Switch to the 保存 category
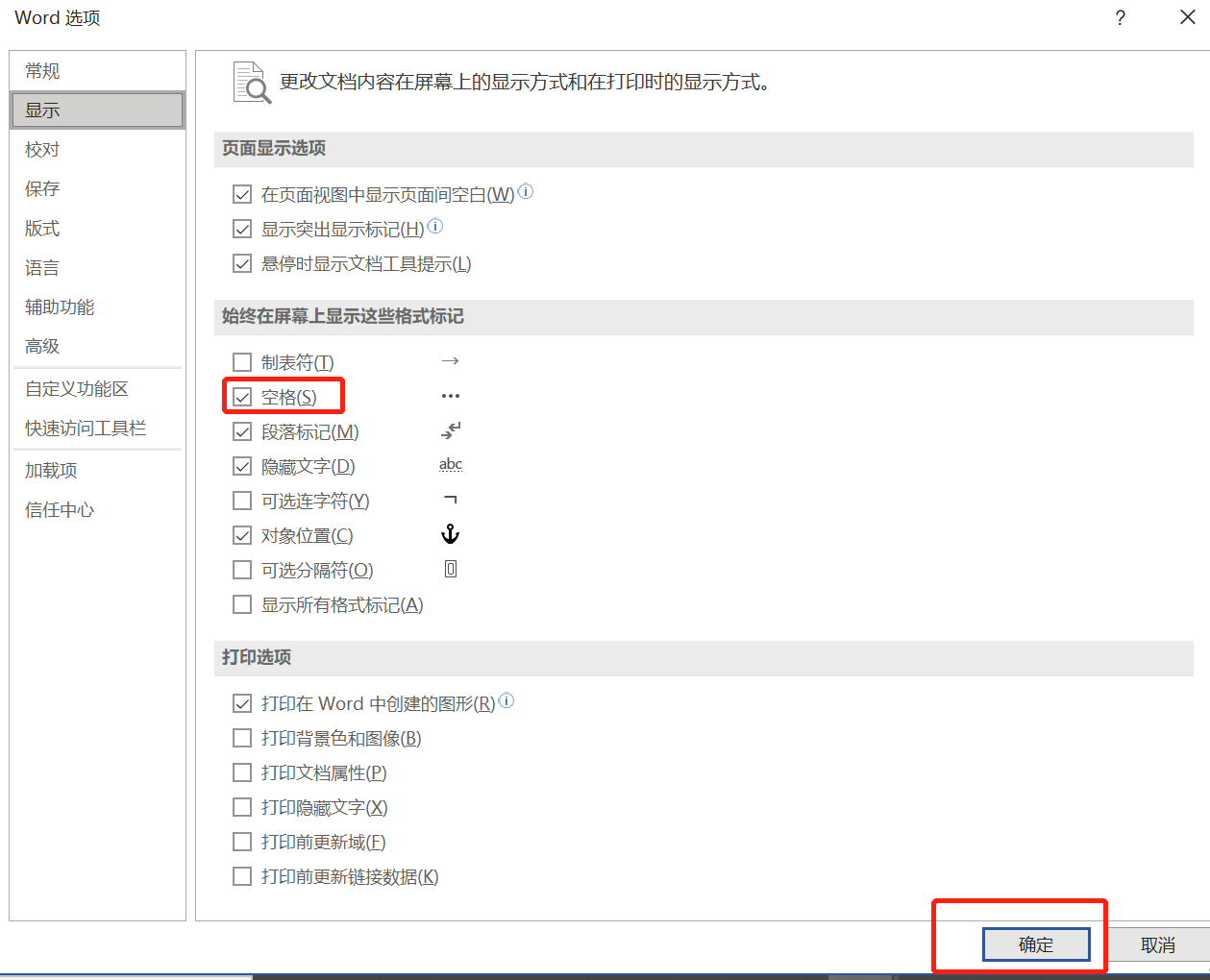Image resolution: width=1210 pixels, height=980 pixels. click(97, 189)
